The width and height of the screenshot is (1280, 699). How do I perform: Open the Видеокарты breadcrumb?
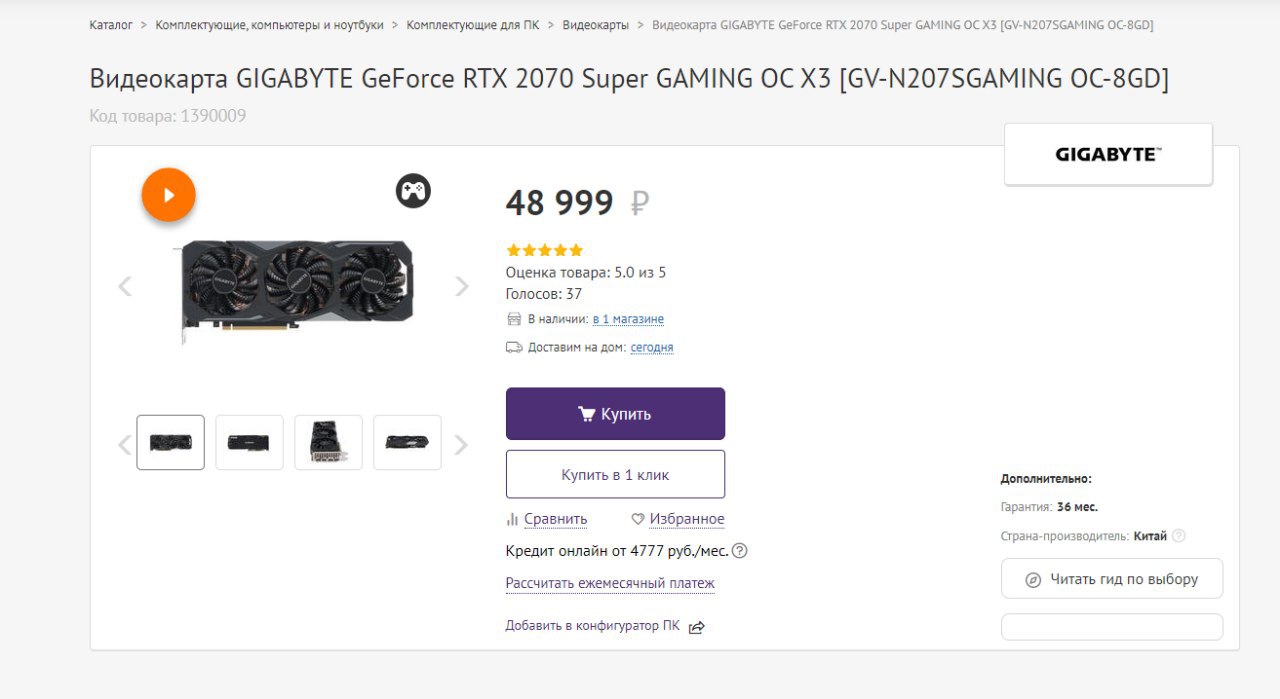[x=596, y=25]
